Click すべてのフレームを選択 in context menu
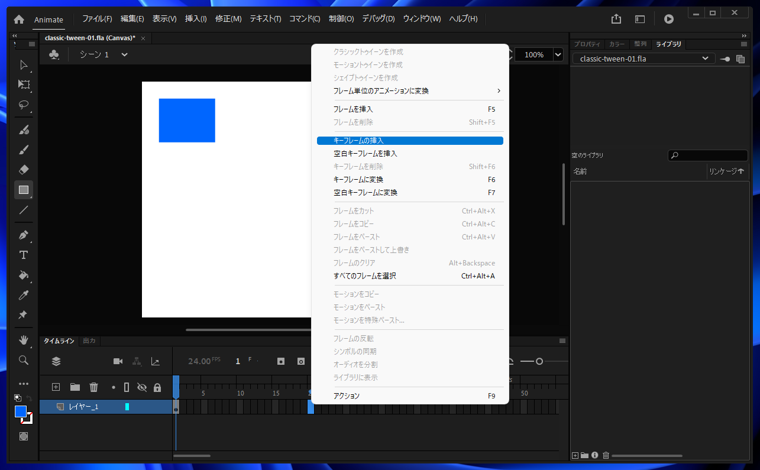Viewport: 760px width, 470px height. tap(365, 276)
